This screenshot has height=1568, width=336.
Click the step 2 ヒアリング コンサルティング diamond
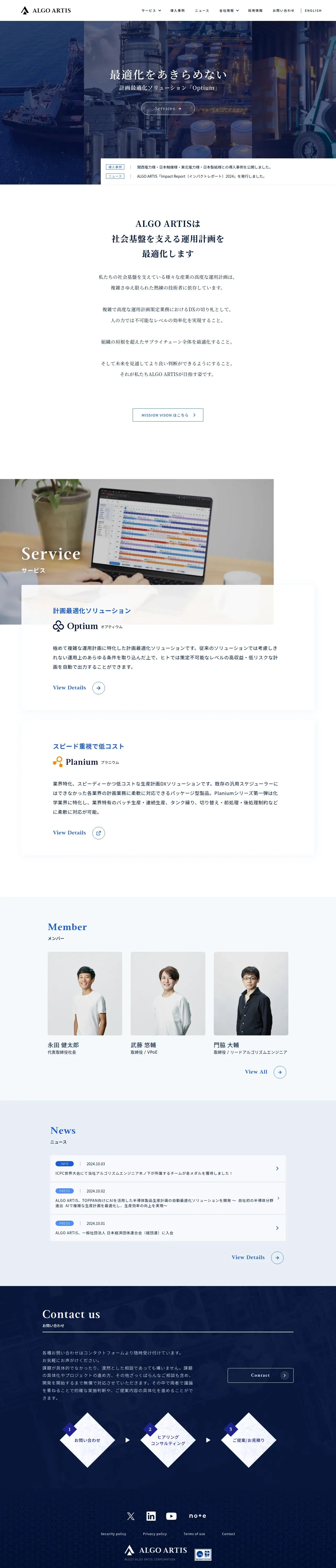(x=168, y=1440)
